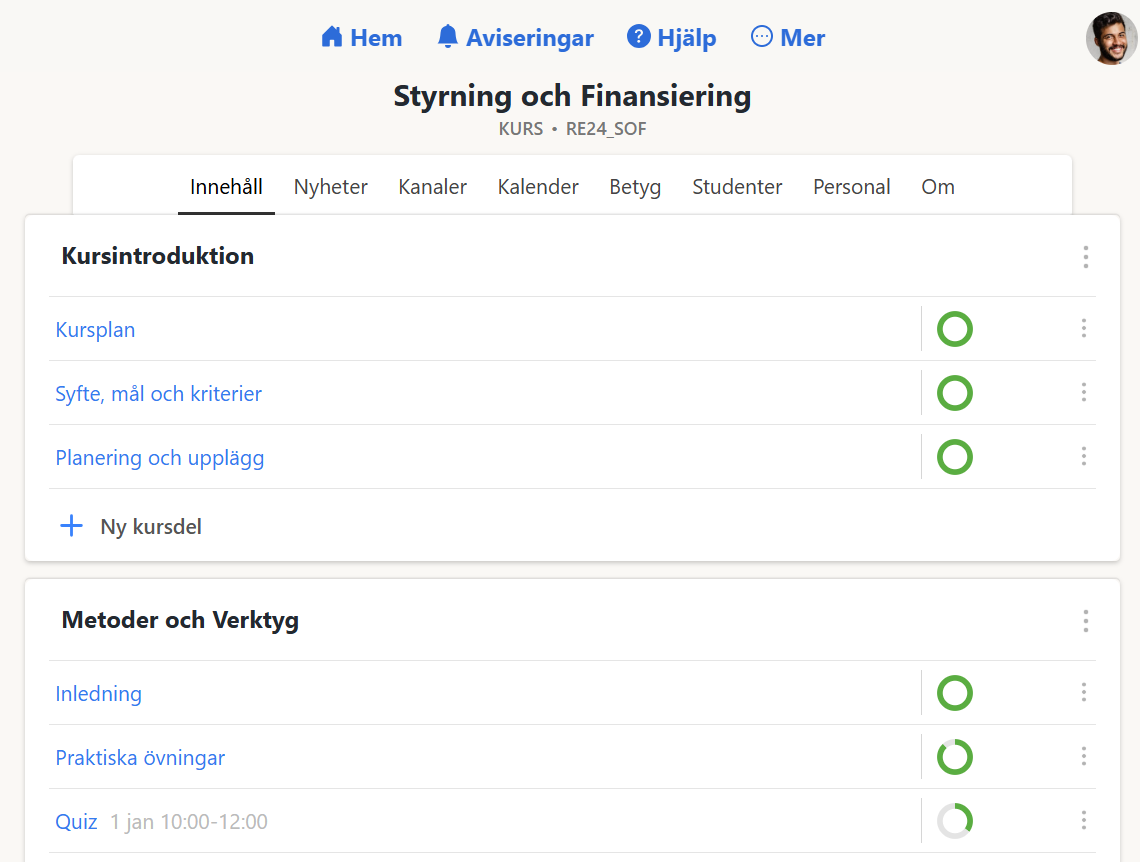Open three-dot menu for Syfte, mål och kriterier
The height and width of the screenshot is (862, 1140).
(x=1083, y=393)
